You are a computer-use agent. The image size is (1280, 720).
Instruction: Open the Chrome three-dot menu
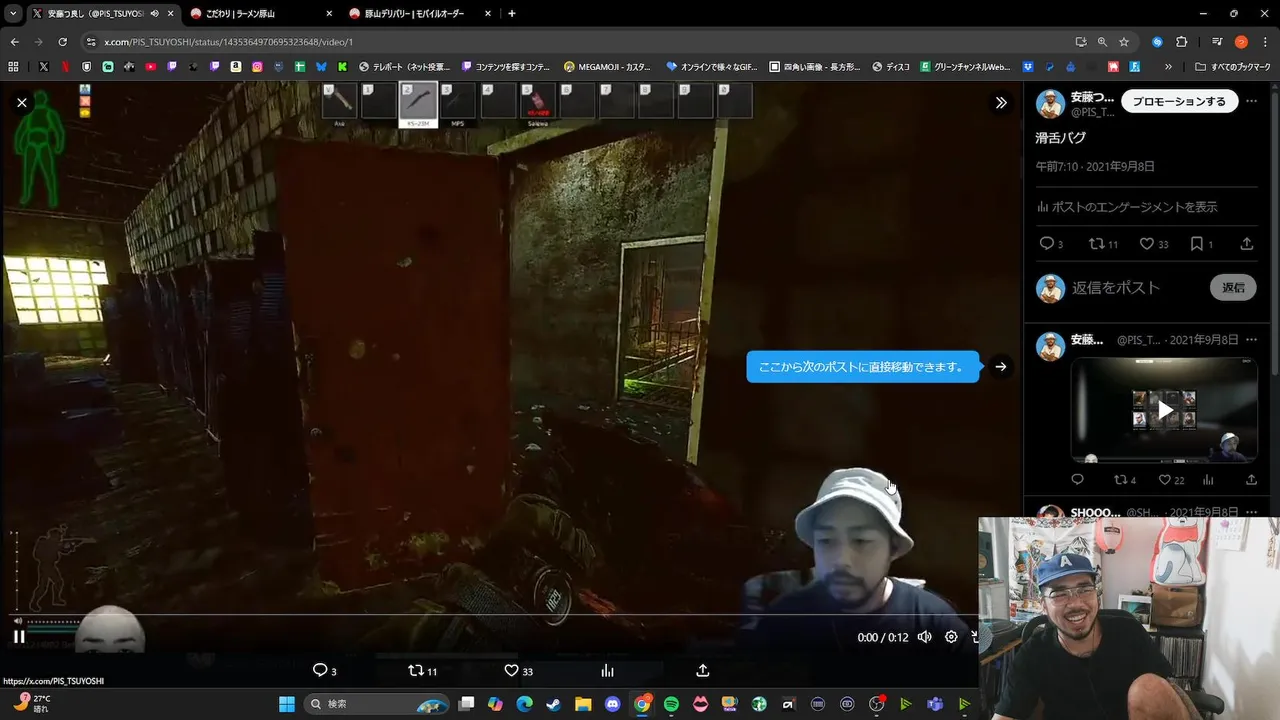pos(1265,42)
